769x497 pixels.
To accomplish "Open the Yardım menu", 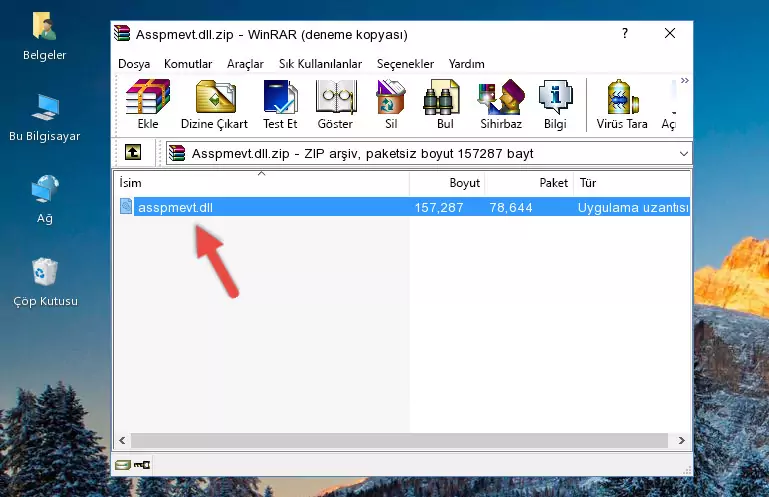I will coord(466,64).
